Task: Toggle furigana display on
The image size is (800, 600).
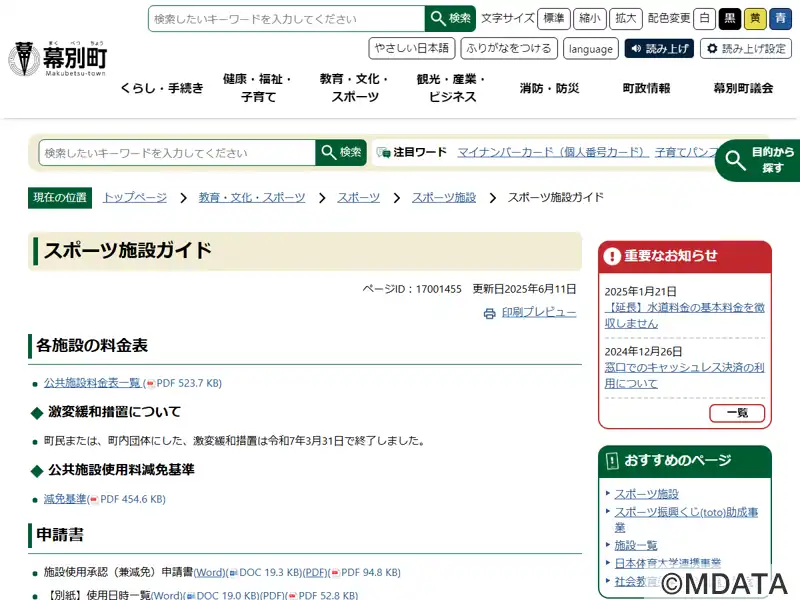Action: pyautogui.click(x=509, y=48)
